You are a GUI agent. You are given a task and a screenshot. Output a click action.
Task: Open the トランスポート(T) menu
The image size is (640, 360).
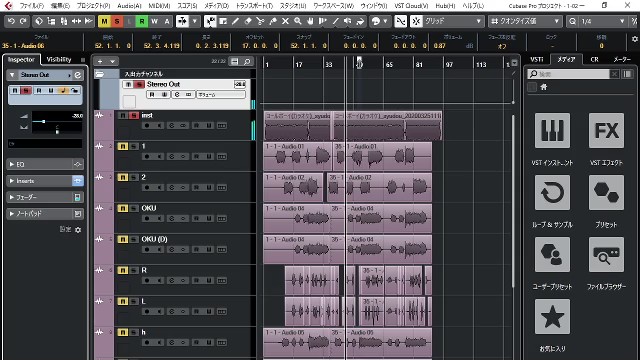(x=254, y=6)
